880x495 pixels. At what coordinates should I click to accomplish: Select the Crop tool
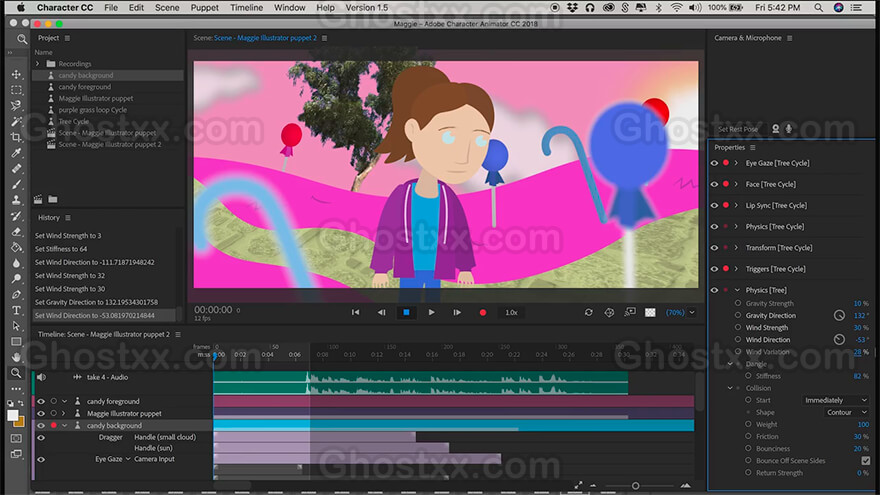16,137
